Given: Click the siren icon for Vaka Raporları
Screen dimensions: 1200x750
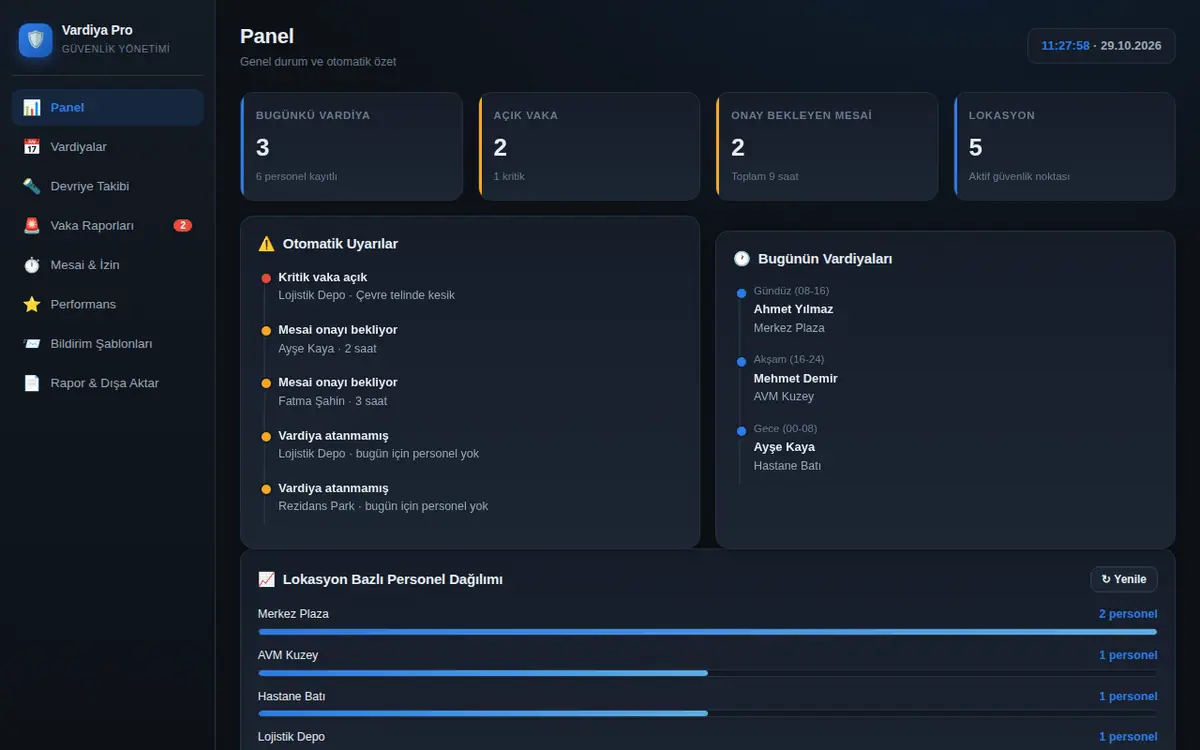Looking at the screenshot, I should (32, 226).
